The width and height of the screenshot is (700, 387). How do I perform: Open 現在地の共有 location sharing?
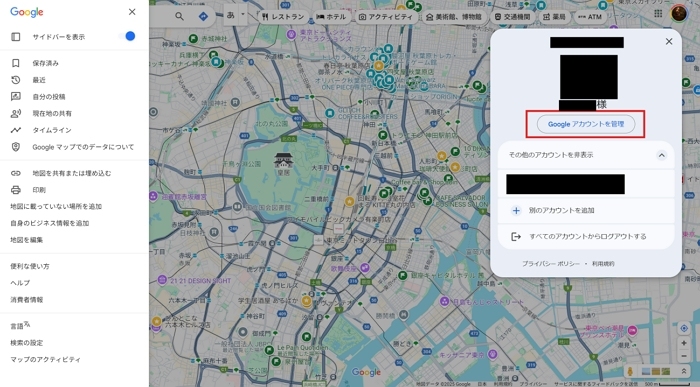tap(52, 113)
